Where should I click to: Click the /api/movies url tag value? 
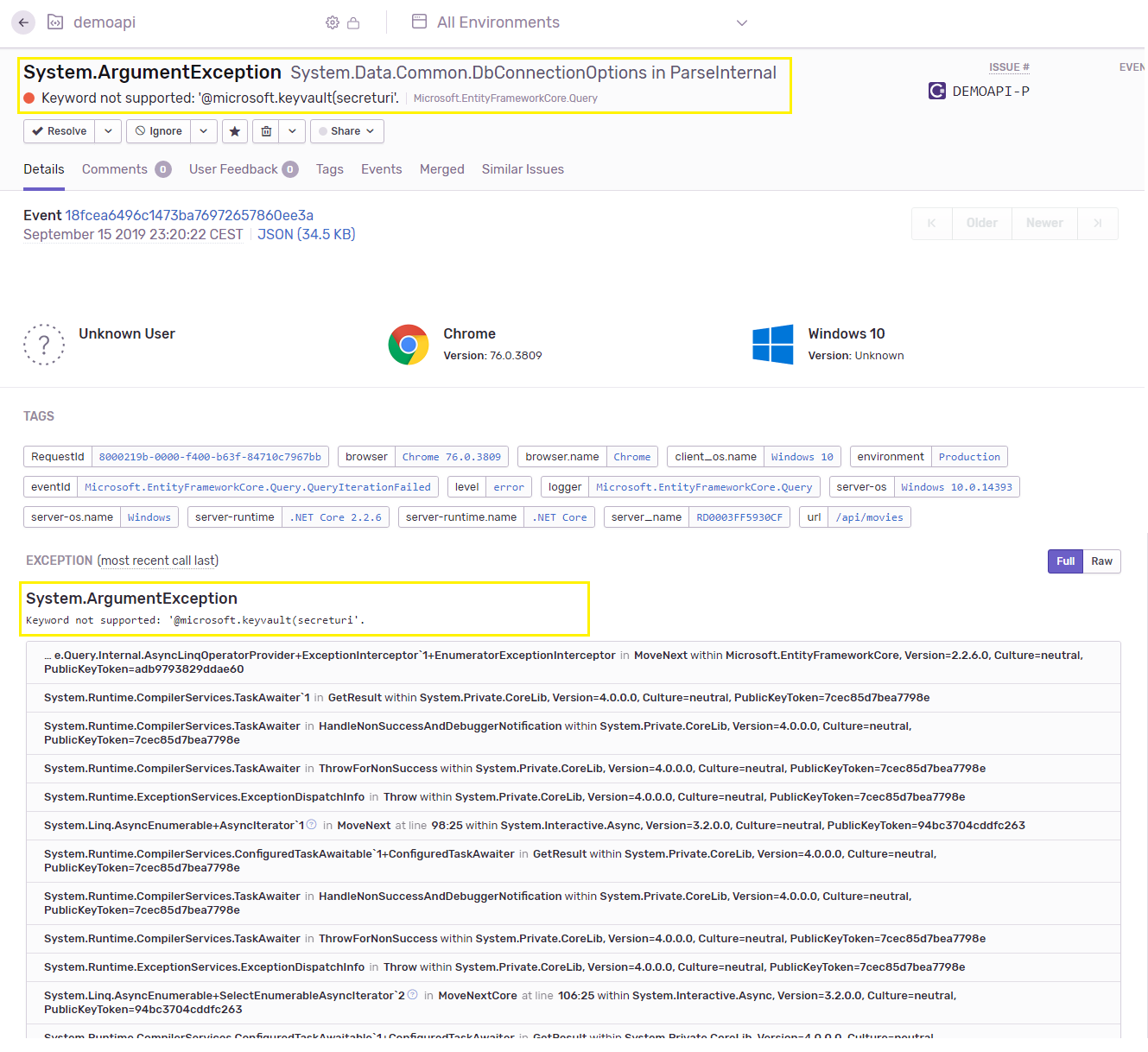click(869, 517)
